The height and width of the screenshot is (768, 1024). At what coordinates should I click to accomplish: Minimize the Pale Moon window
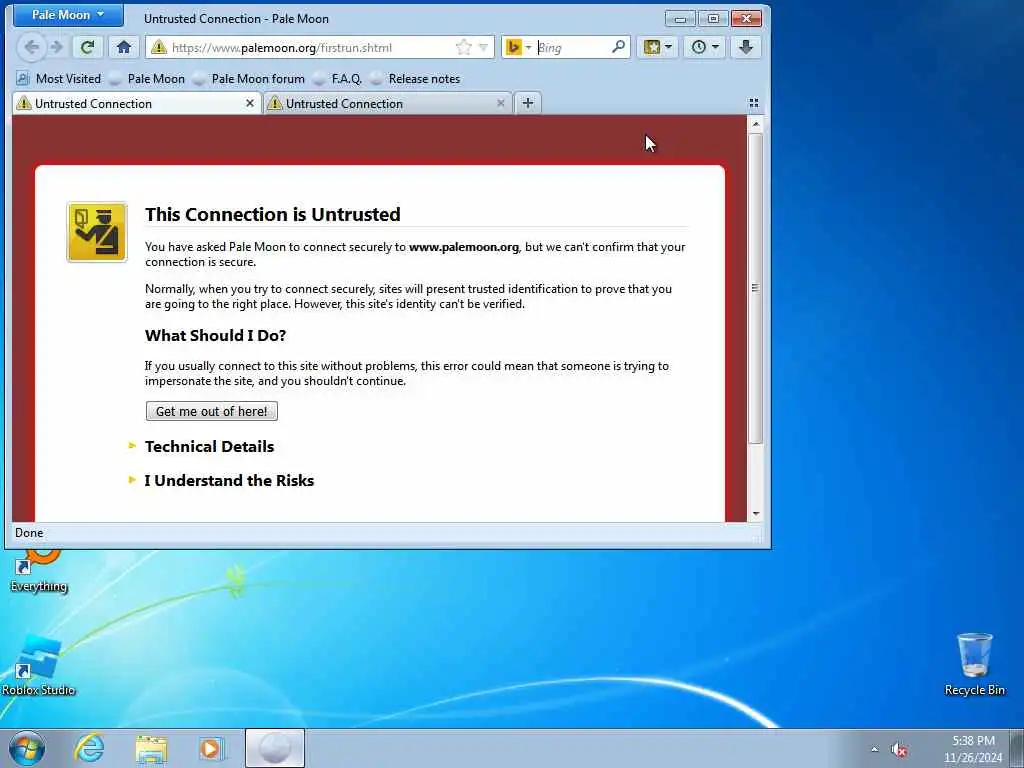coord(680,19)
